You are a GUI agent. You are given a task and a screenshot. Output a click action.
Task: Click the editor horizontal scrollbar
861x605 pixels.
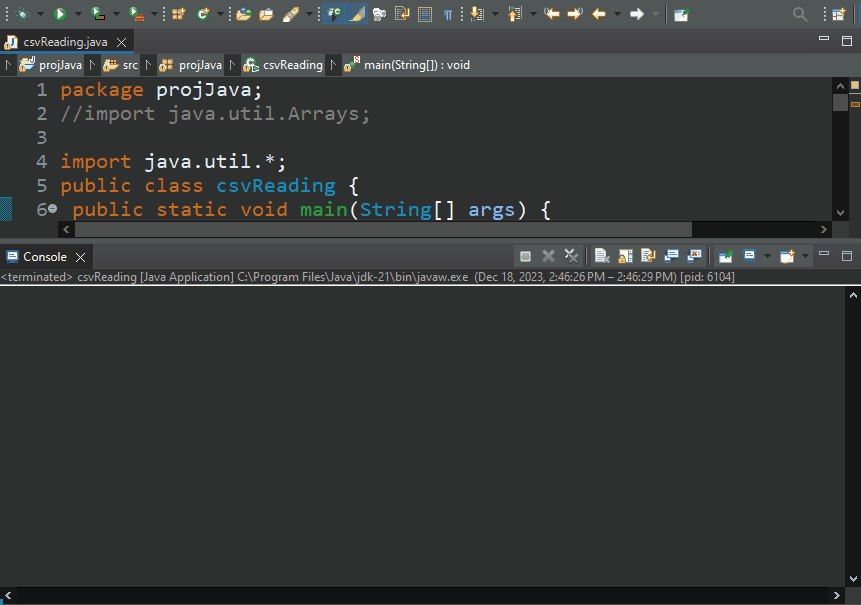point(383,229)
